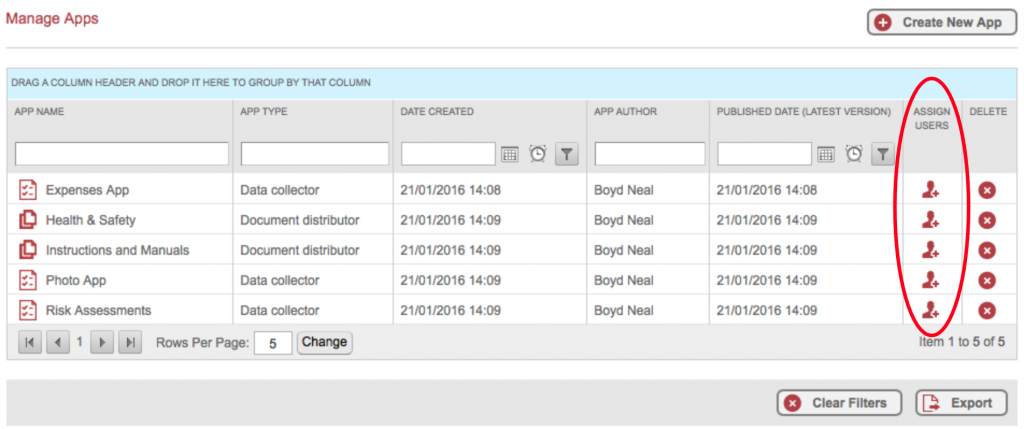
Task: Assign users to Health & Safety app
Action: (930, 220)
